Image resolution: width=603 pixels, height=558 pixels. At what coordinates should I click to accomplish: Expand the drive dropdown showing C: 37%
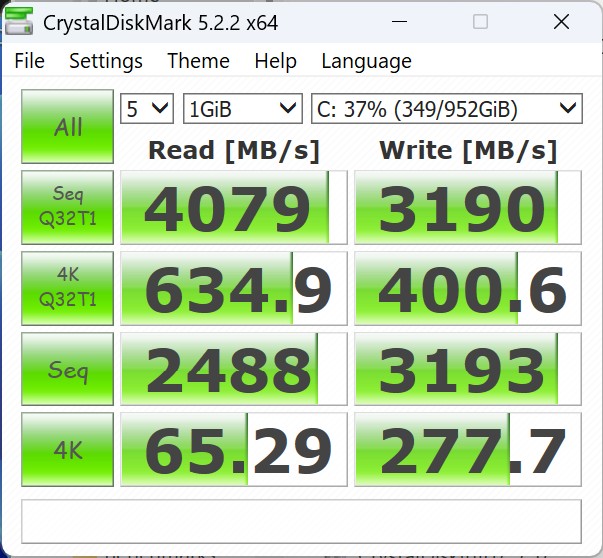point(446,109)
